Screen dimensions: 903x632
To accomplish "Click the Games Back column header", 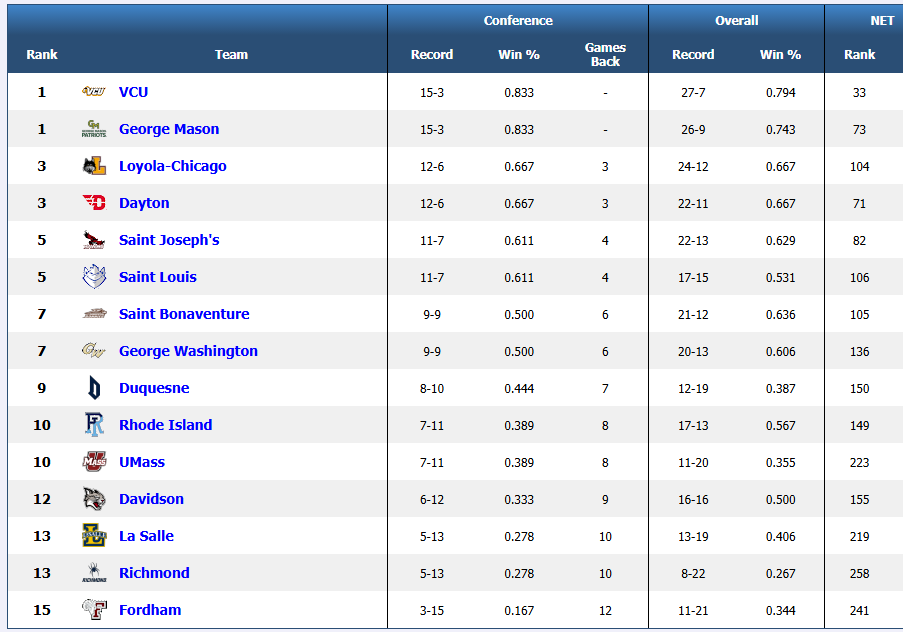I will (x=605, y=55).
